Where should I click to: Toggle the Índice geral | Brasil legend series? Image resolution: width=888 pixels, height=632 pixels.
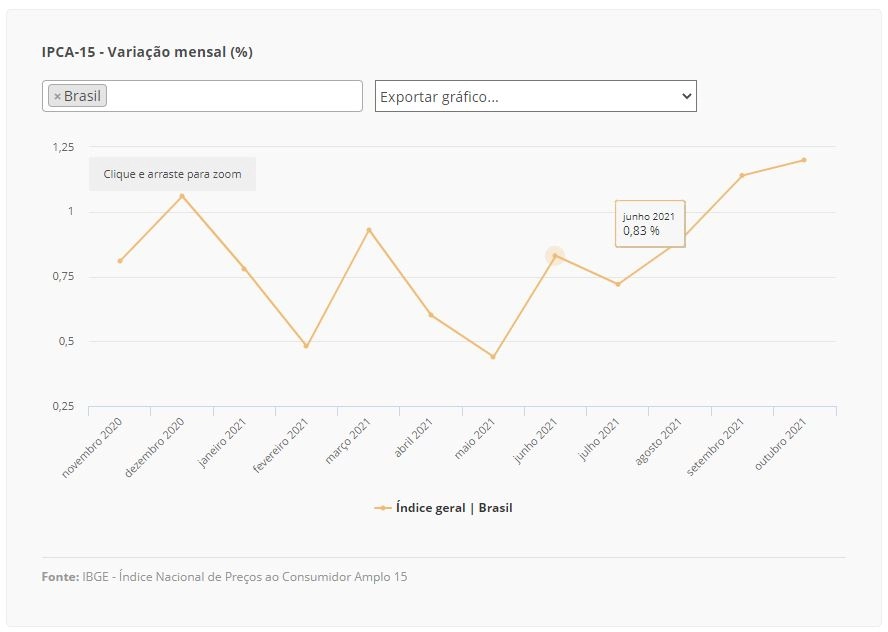click(x=443, y=508)
